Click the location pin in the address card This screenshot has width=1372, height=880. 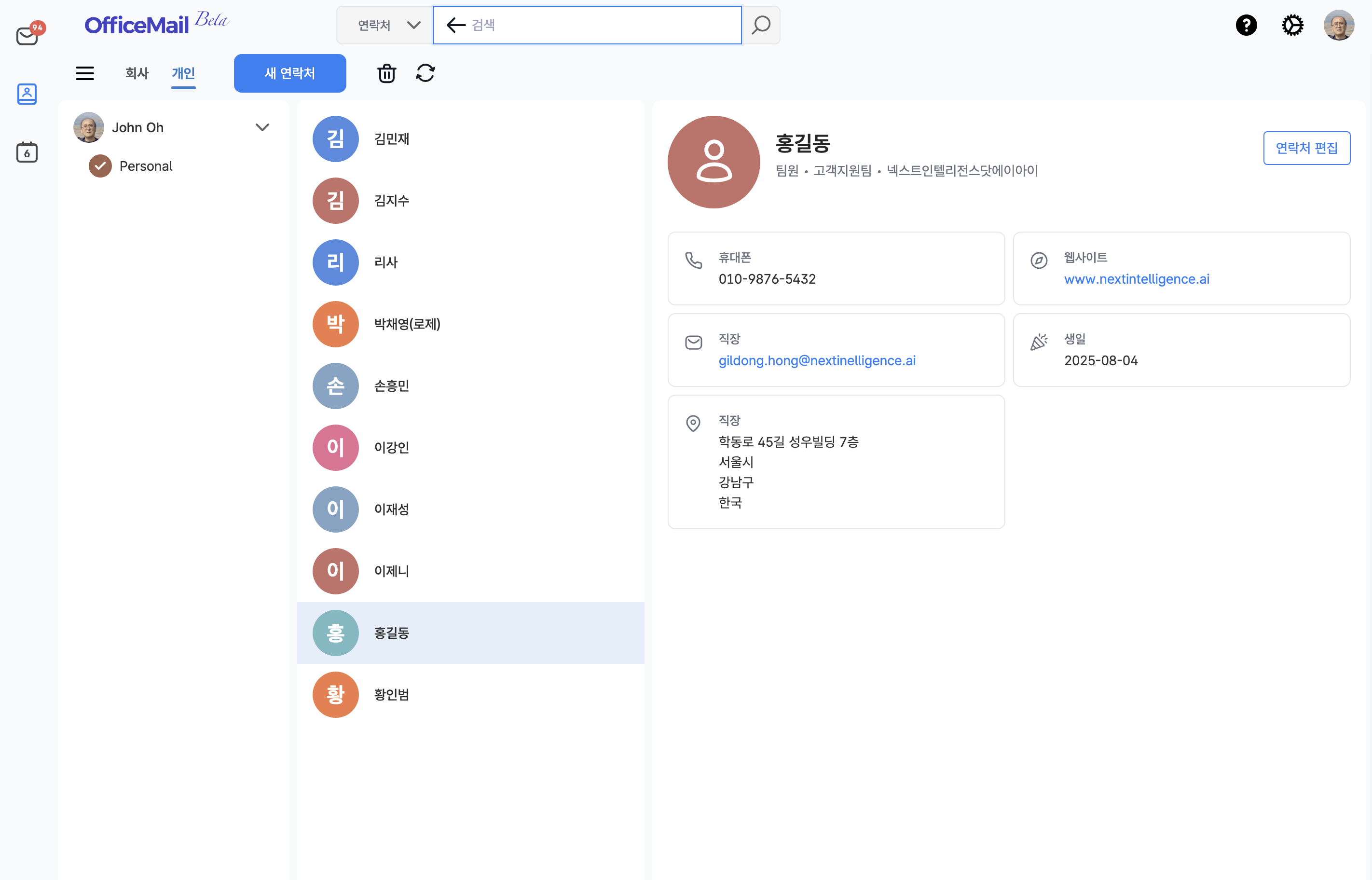pyautogui.click(x=693, y=424)
